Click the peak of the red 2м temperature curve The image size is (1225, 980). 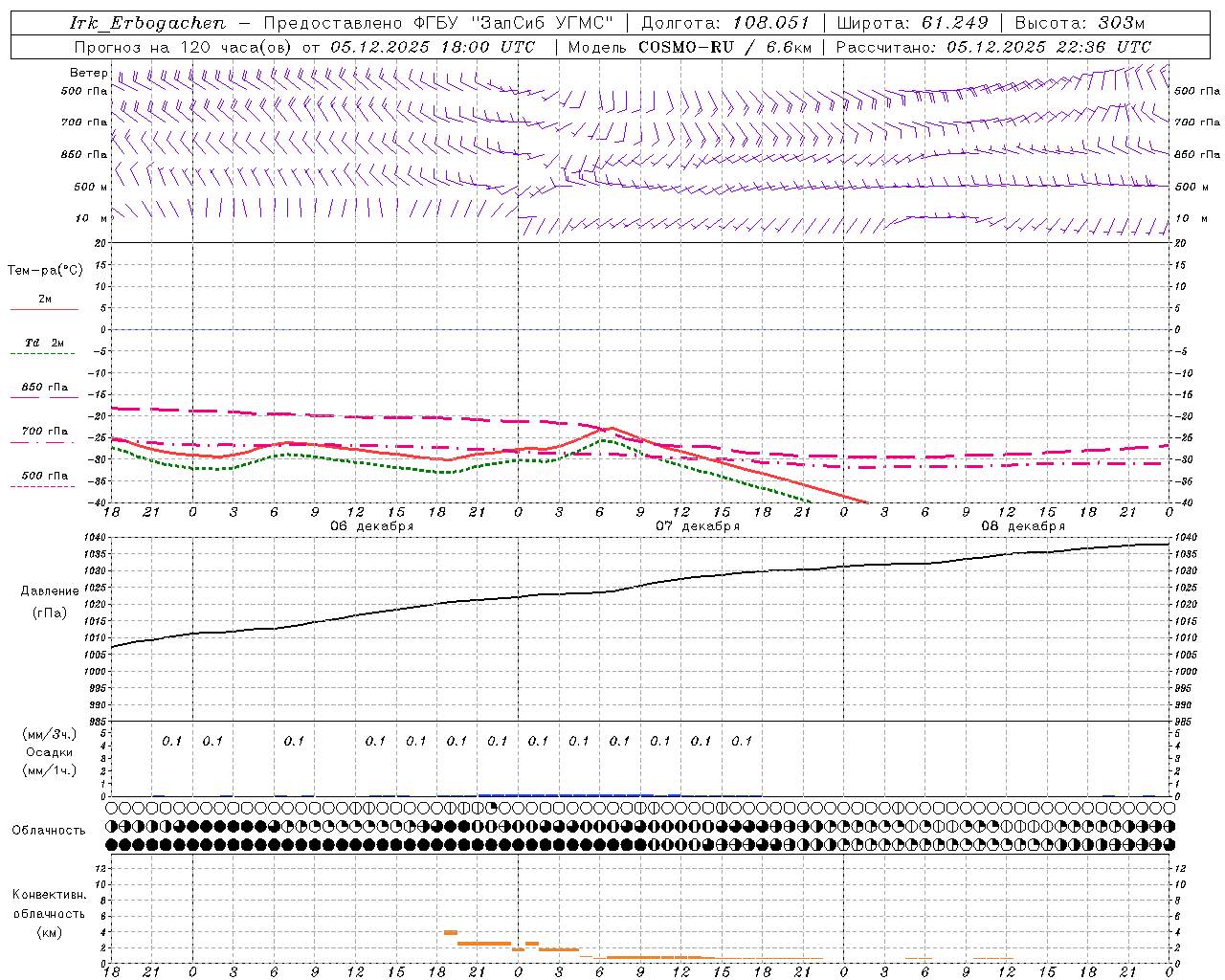[612, 428]
